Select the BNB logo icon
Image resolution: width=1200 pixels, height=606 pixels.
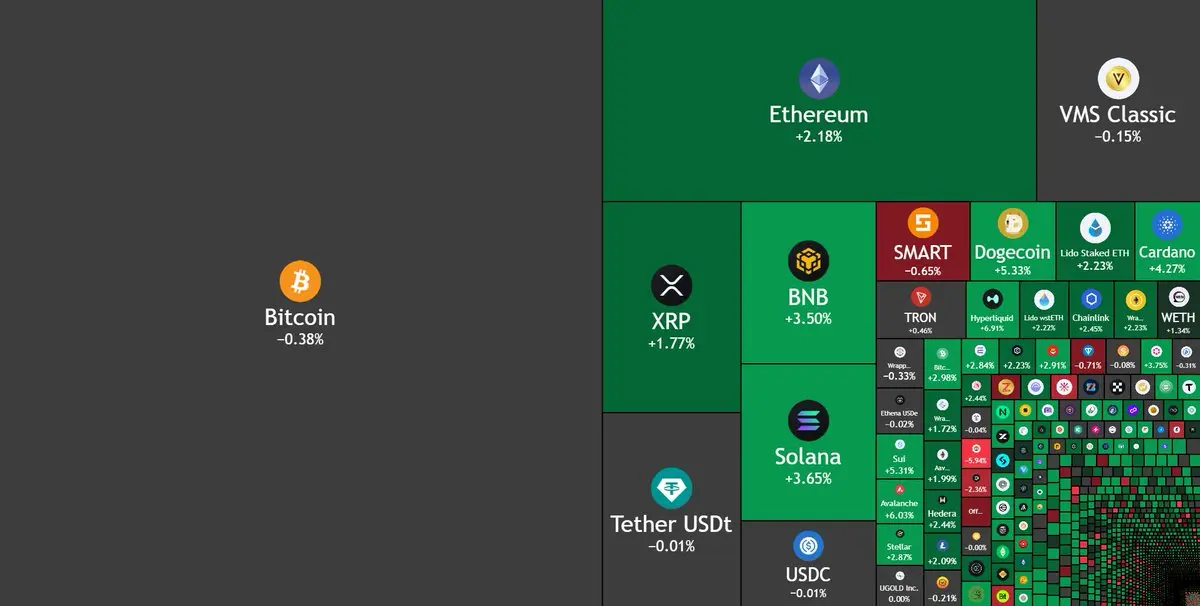808,261
